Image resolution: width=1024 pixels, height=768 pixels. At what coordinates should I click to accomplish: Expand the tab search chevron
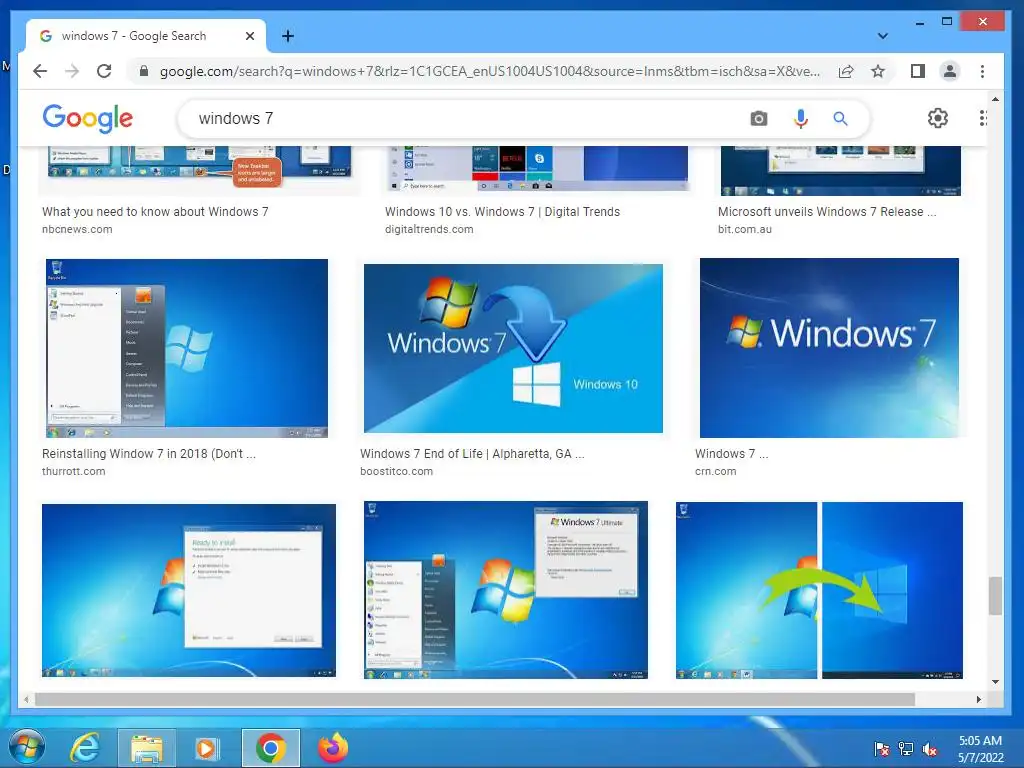coord(882,36)
